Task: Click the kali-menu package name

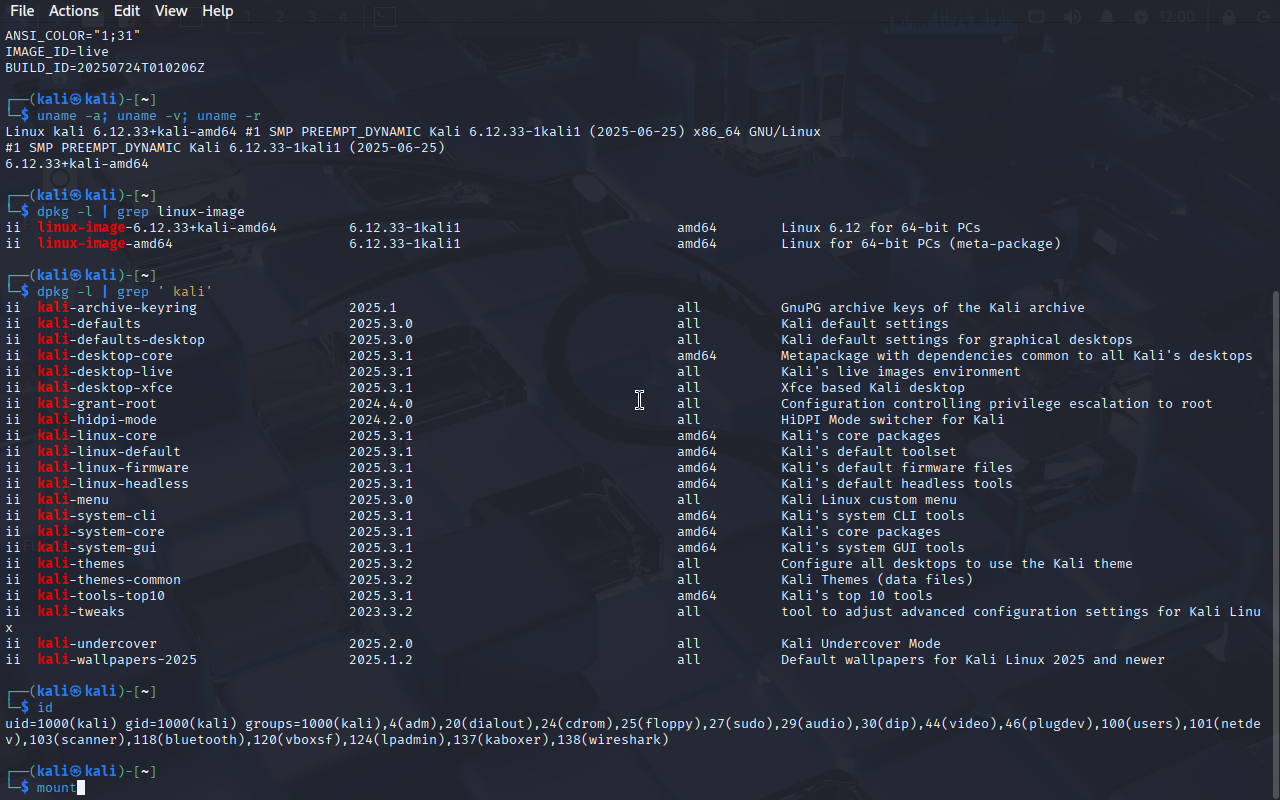Action: tap(73, 500)
